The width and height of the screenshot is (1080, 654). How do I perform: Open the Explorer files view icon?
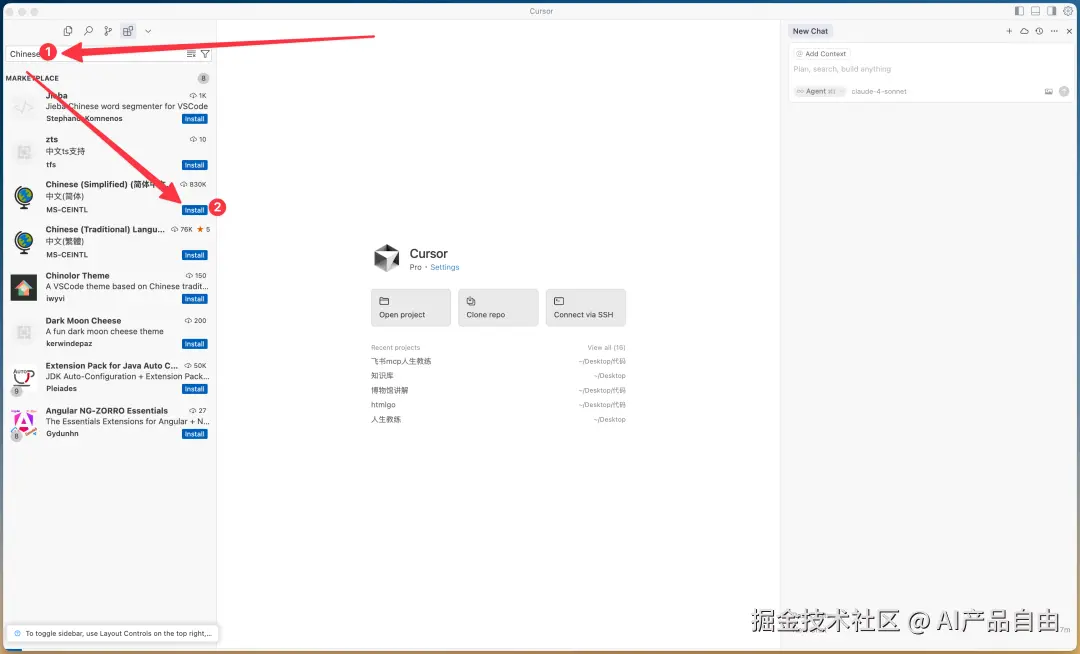tap(68, 31)
